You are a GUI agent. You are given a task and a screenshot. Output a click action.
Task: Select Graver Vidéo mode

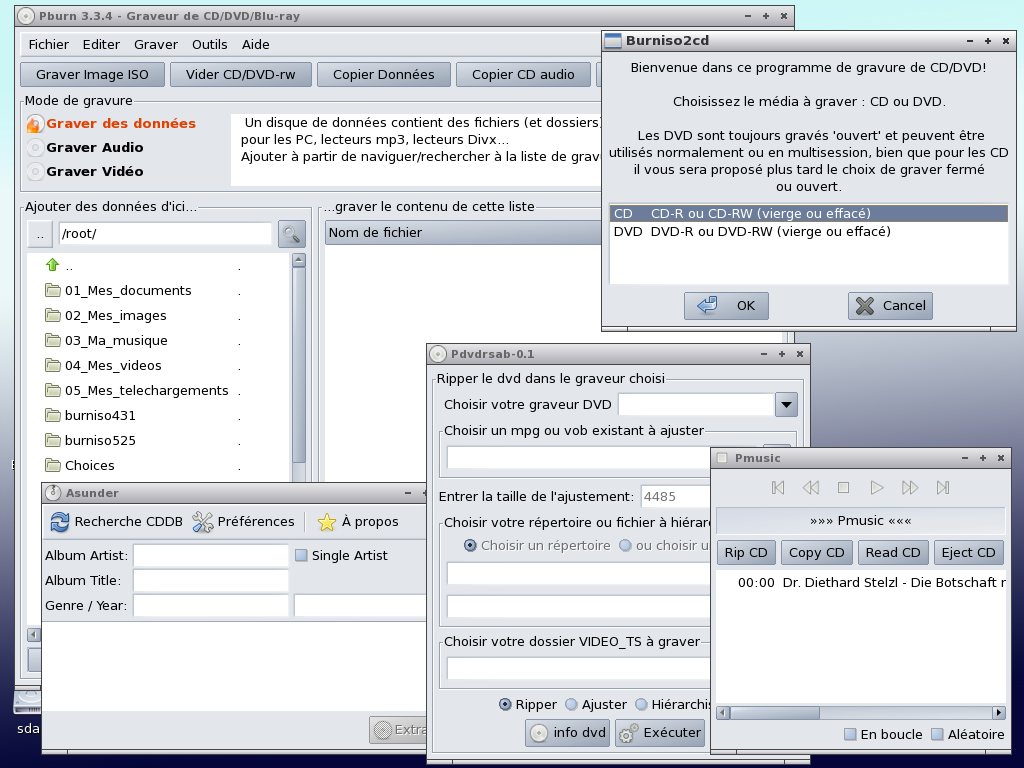point(35,172)
